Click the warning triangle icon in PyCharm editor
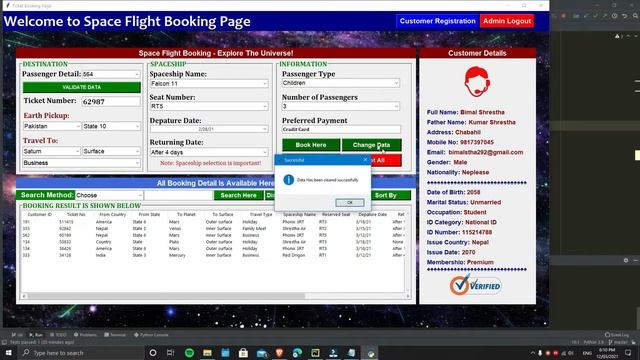 pos(617,36)
